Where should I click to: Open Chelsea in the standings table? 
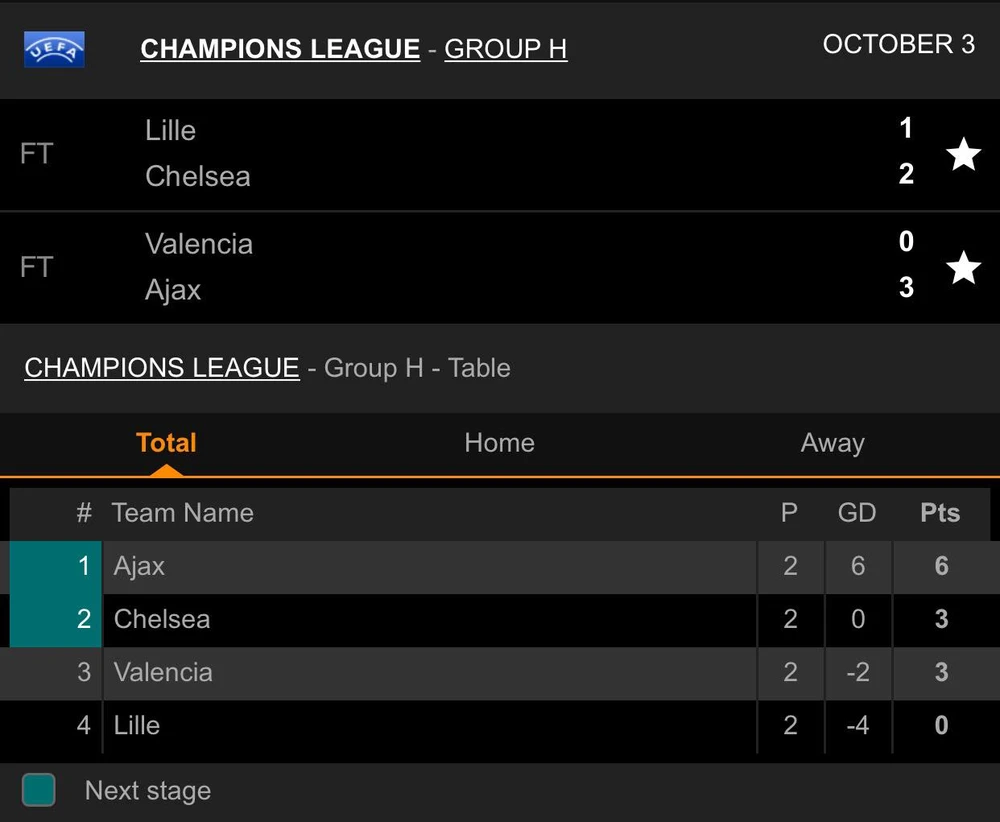pos(162,619)
